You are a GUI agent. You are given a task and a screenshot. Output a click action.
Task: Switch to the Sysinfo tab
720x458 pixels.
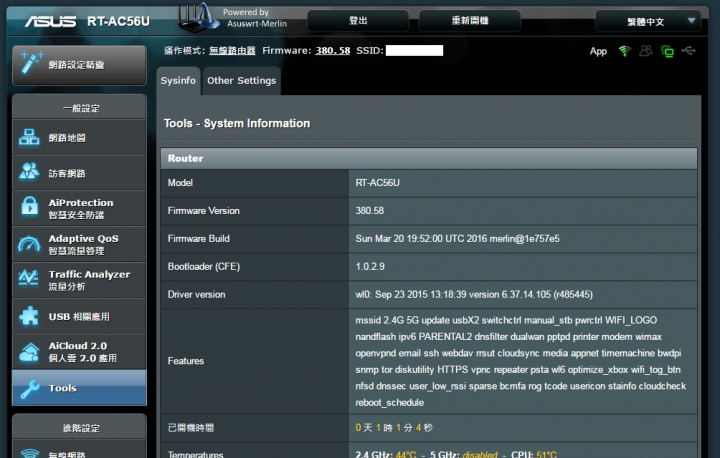178,81
